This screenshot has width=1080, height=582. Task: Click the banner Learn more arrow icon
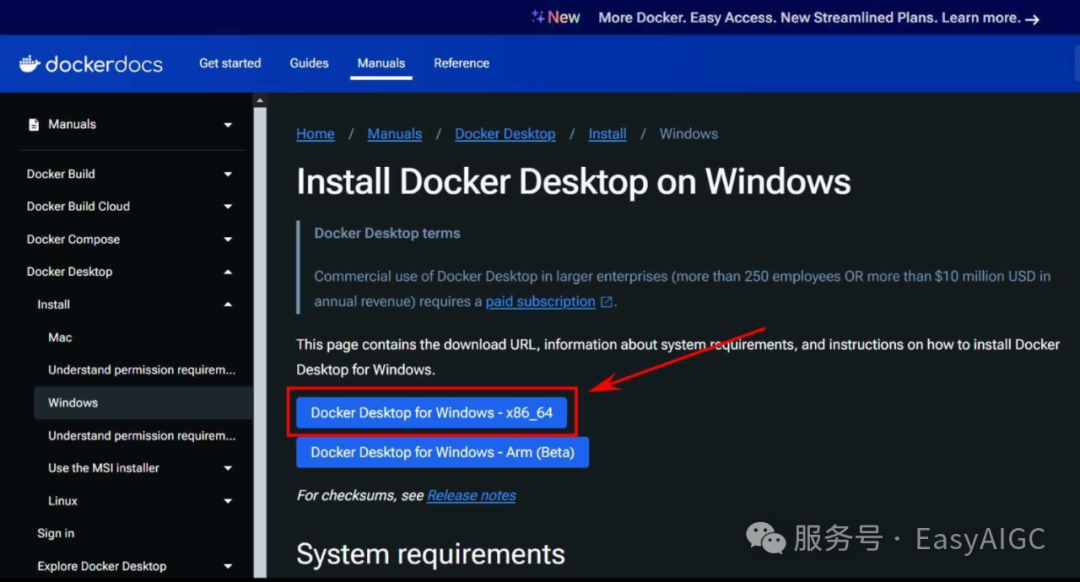1032,19
